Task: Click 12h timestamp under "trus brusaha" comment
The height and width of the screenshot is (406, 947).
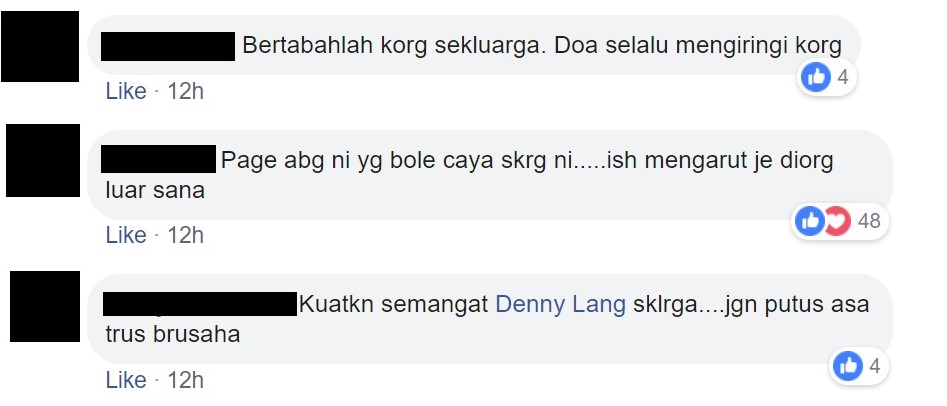Action: [x=185, y=380]
